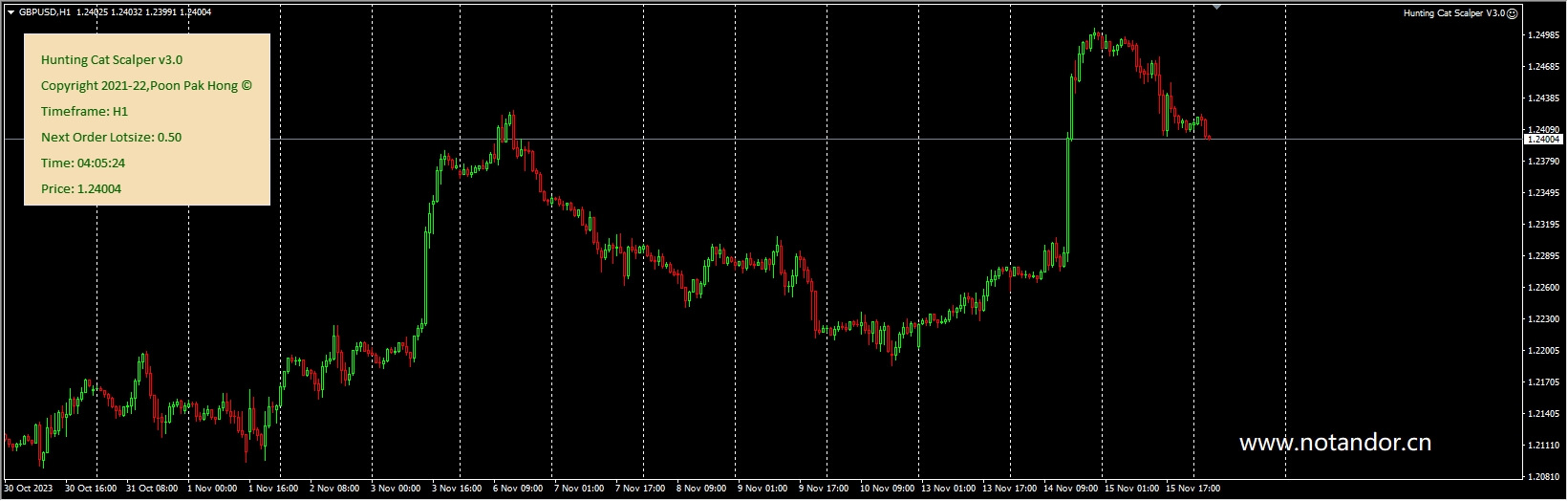Click the '7 Nov 01:00' time axis label
The width and height of the screenshot is (1568, 501).
579,489
